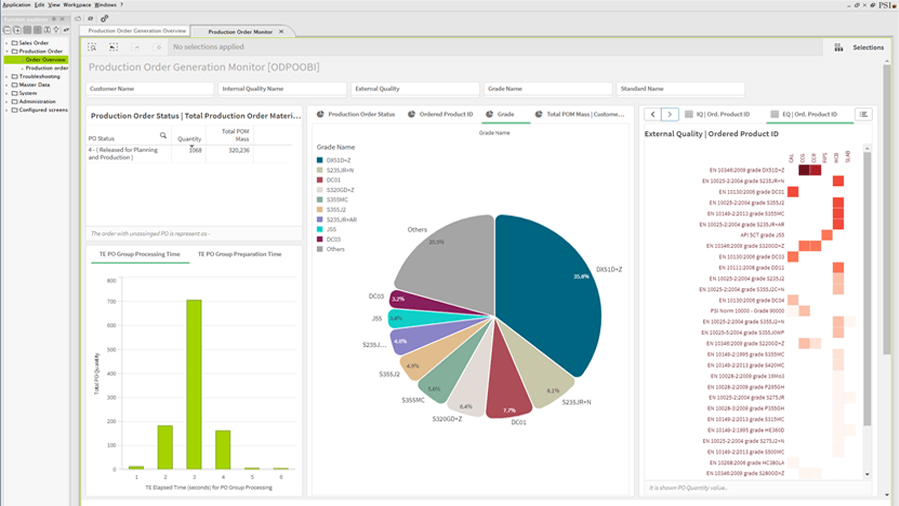Close the Production Order Monitor tab
Image resolution: width=899 pixels, height=506 pixels.
point(281,31)
